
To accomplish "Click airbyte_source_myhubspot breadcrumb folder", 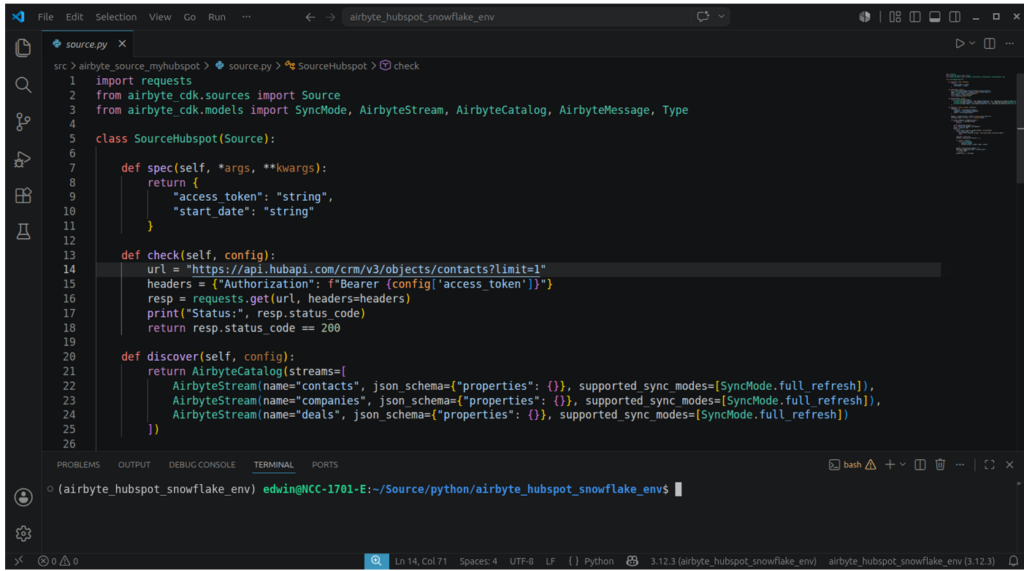I will click(x=139, y=66).
